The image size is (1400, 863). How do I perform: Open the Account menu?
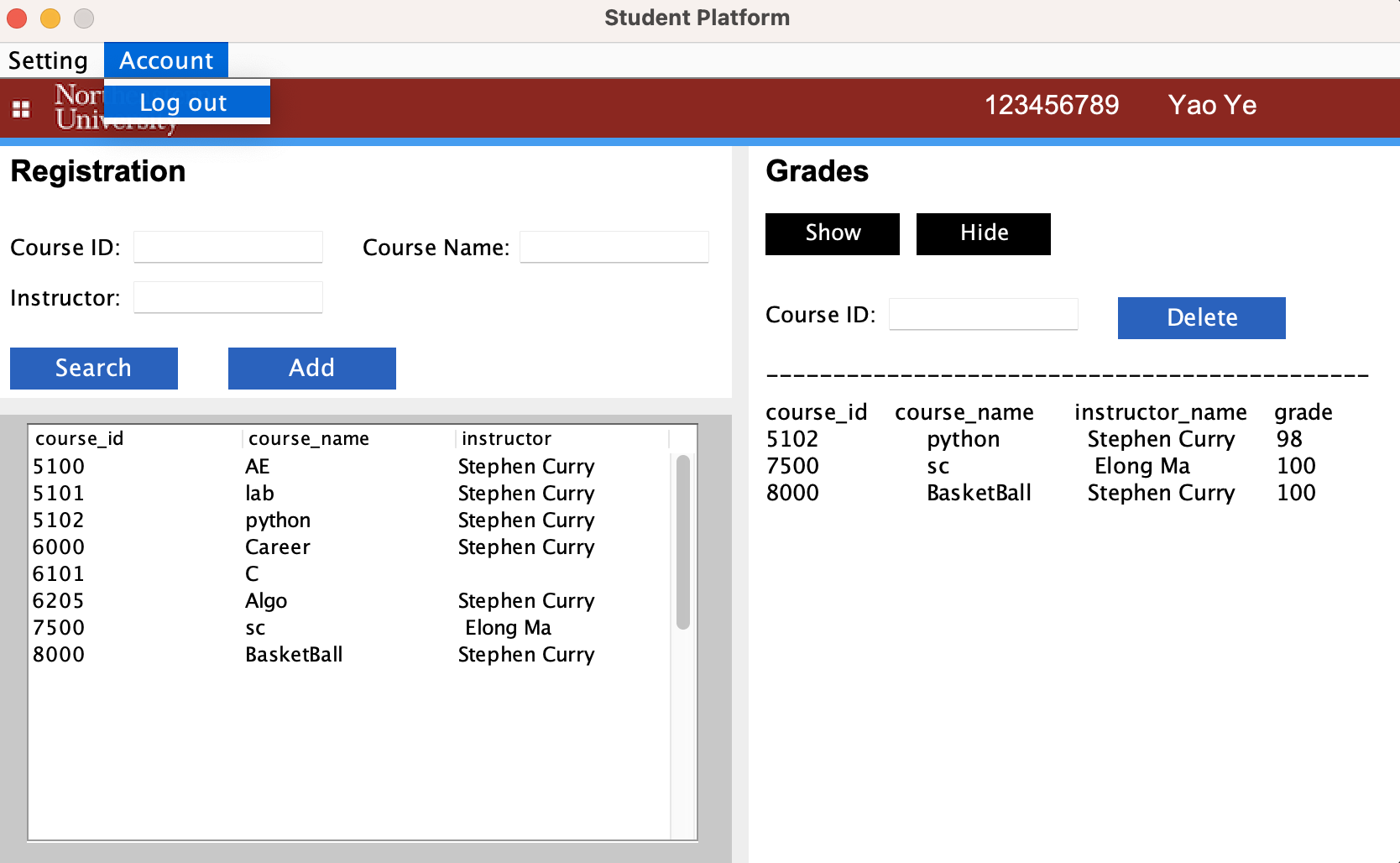pos(166,60)
